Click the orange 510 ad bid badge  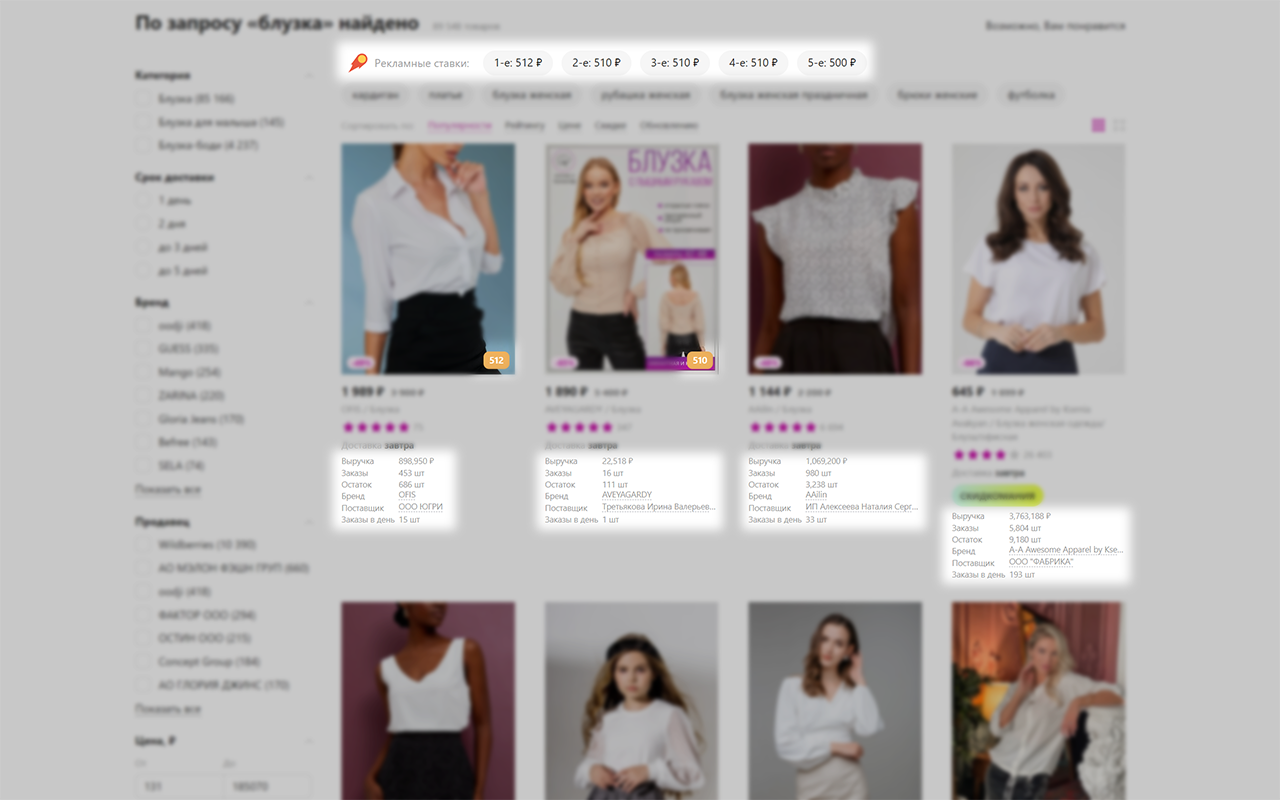tap(700, 360)
